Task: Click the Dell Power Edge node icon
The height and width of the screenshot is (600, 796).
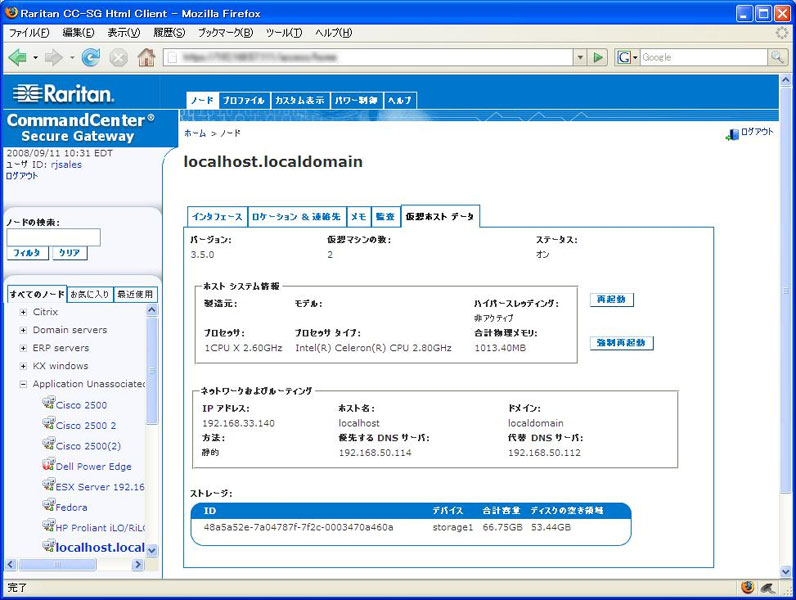Action: coord(48,464)
